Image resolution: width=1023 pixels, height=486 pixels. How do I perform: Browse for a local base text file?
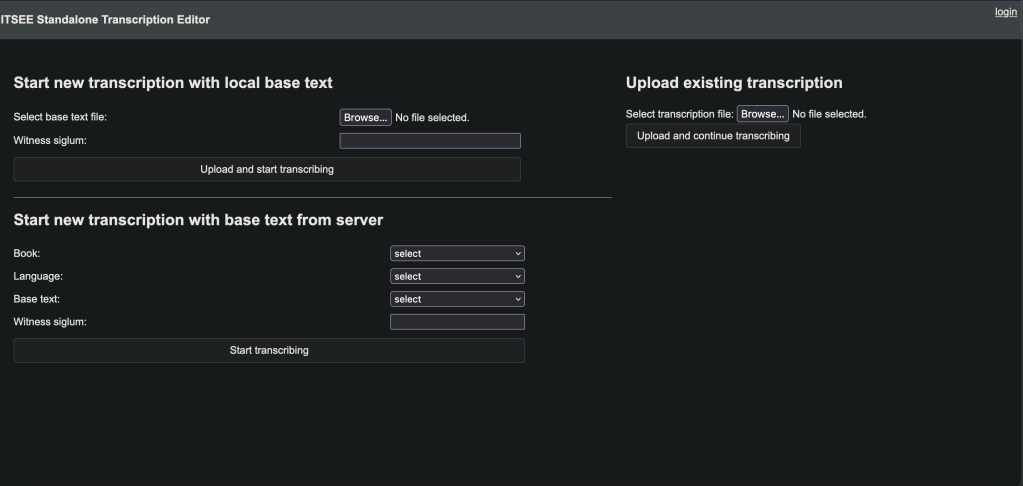365,117
